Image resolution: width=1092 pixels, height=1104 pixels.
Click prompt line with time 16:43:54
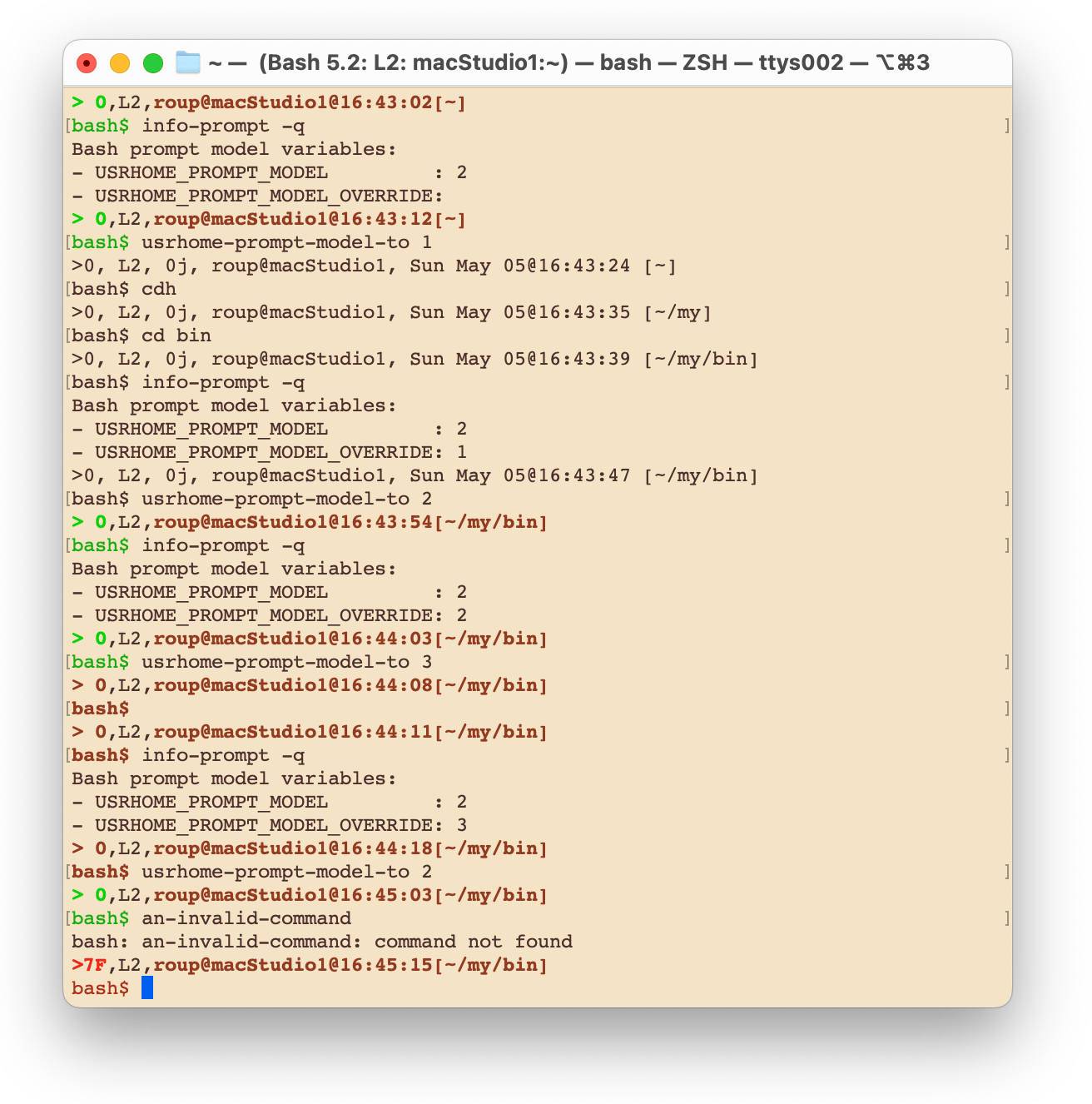click(310, 522)
